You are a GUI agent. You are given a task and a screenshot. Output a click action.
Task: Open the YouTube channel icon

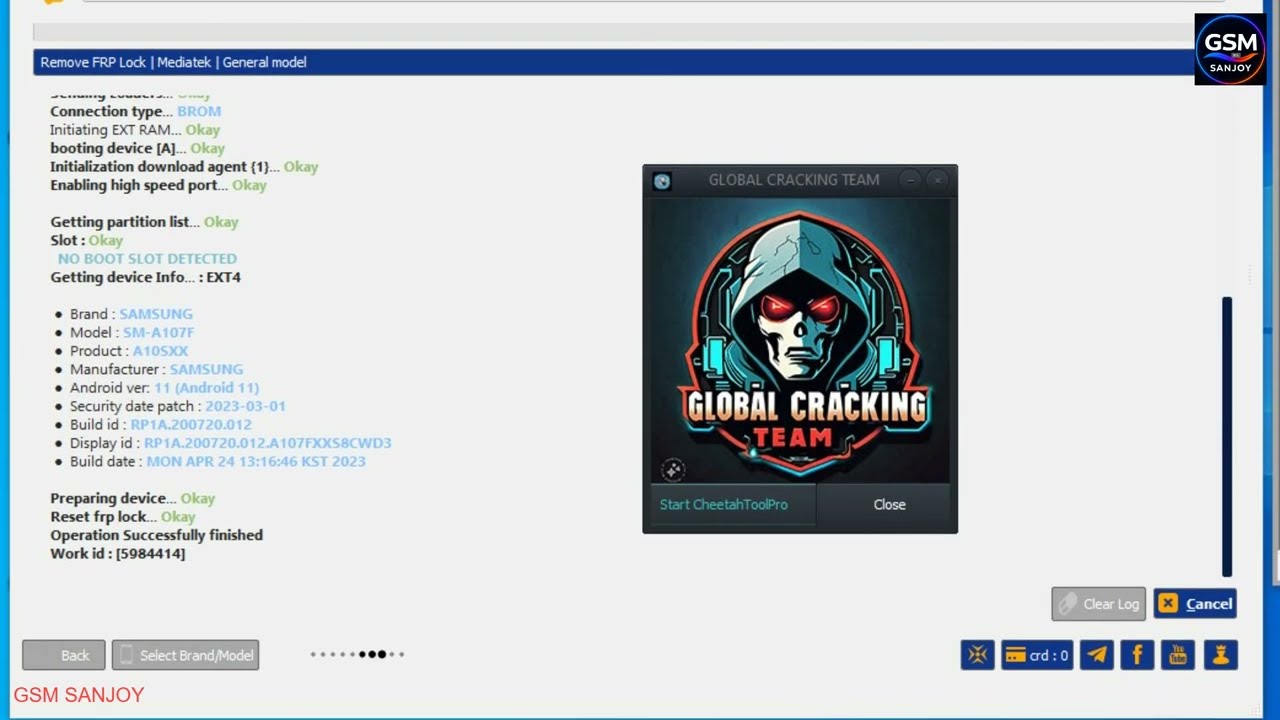click(1177, 655)
